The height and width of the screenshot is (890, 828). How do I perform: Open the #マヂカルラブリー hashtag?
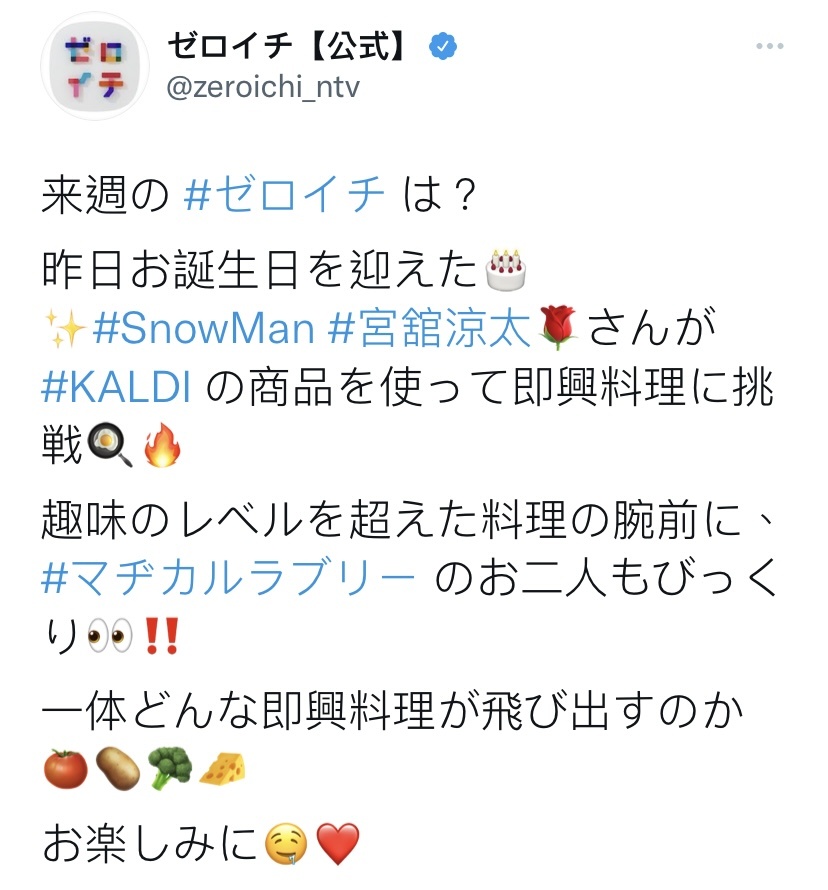(228, 580)
